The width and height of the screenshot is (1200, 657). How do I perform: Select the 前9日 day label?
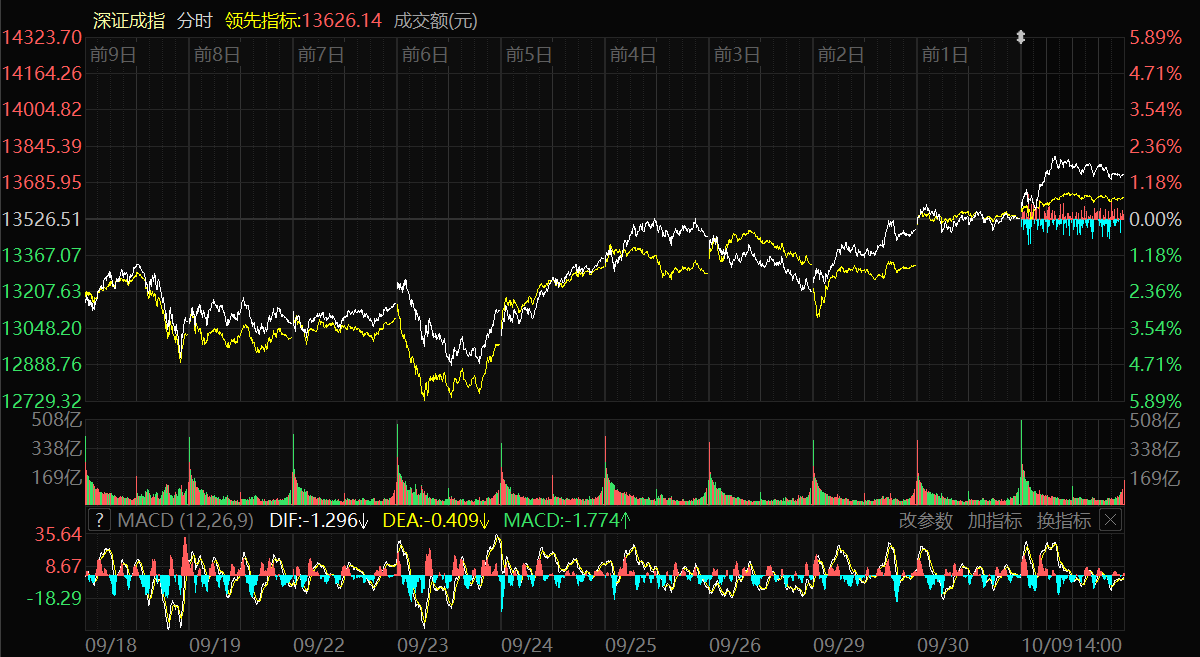pos(112,55)
